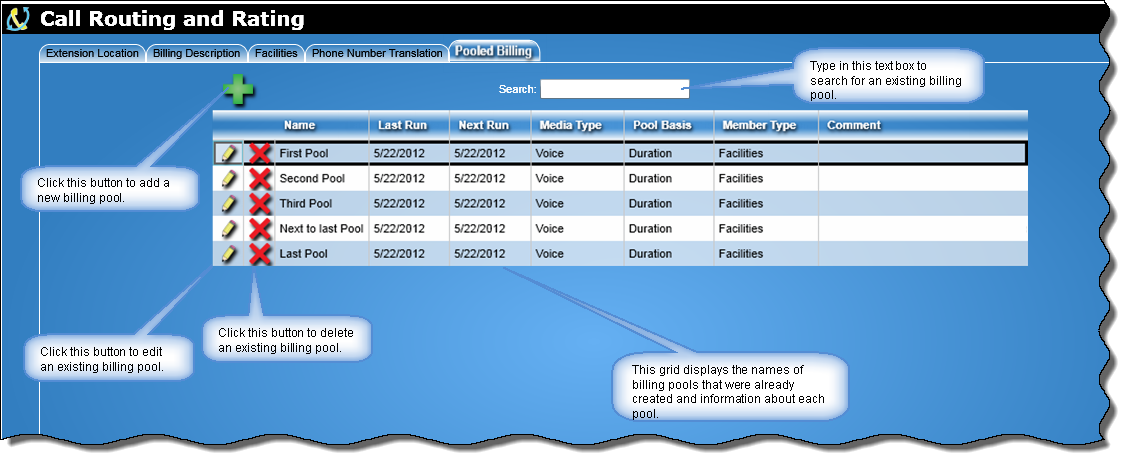This screenshot has width=1127, height=462.
Task: Delete Last Pool using red X
Action: 259,254
